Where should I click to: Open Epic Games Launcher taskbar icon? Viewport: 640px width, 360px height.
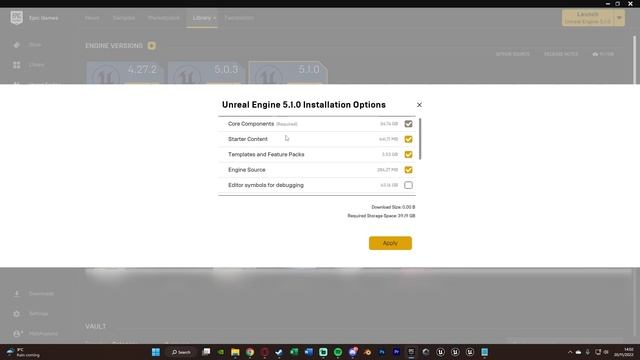tap(411, 352)
